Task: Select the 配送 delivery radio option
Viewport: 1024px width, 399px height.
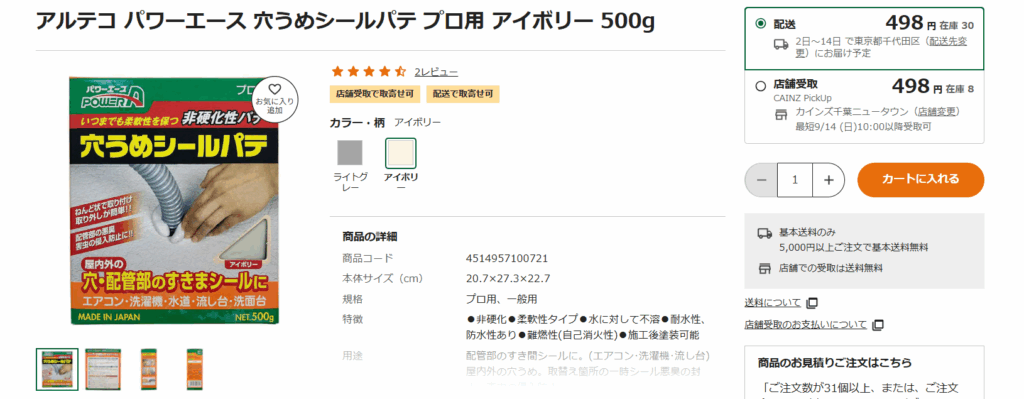Action: point(760,24)
